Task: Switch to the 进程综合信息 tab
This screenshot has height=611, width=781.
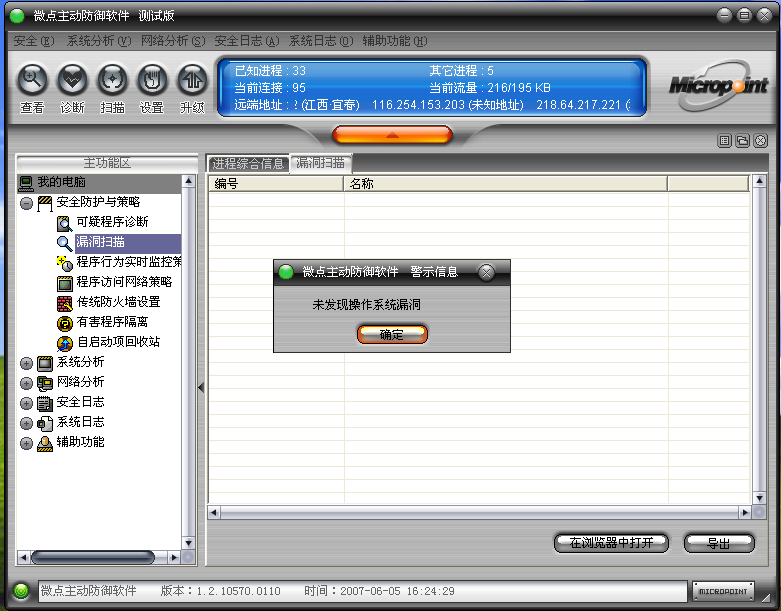Action: coord(248,163)
